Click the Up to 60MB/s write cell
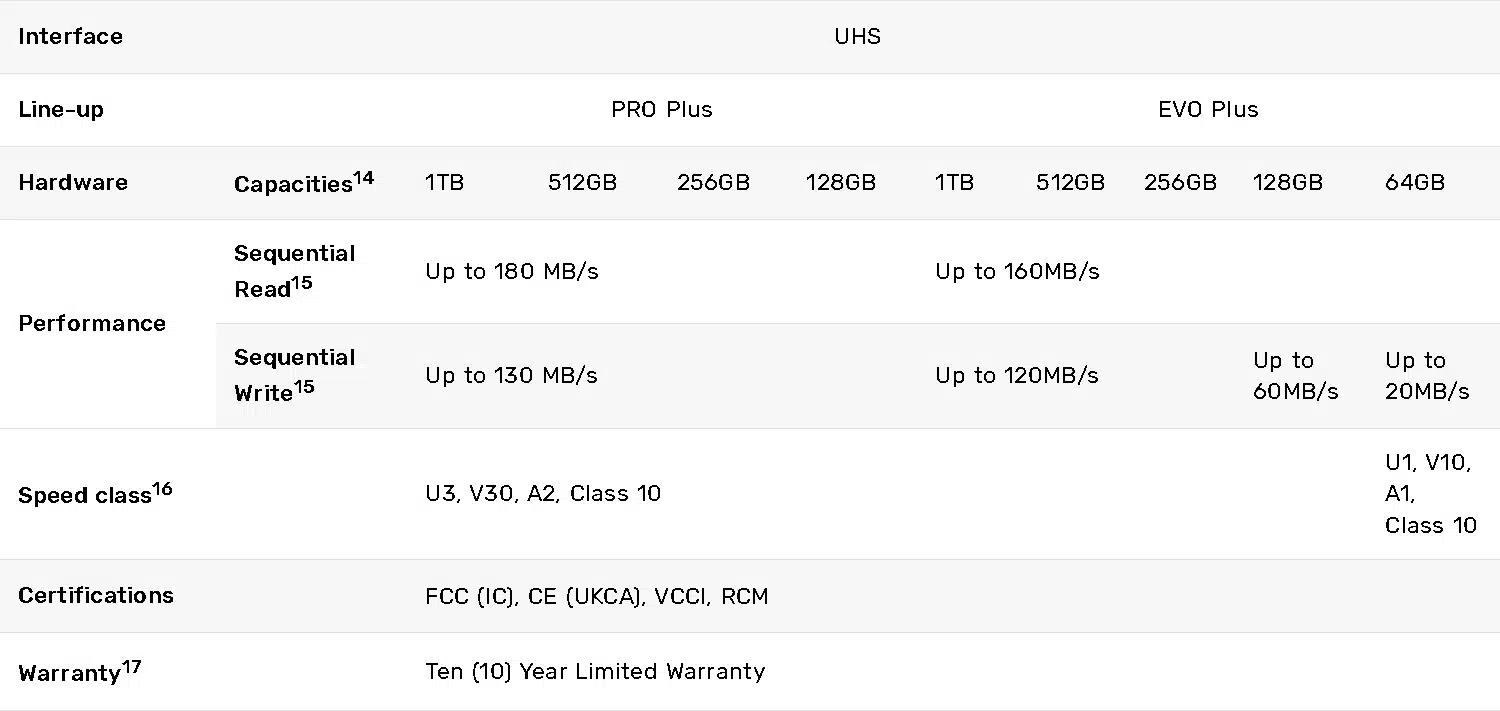The height and width of the screenshot is (711, 1500). (x=1296, y=376)
